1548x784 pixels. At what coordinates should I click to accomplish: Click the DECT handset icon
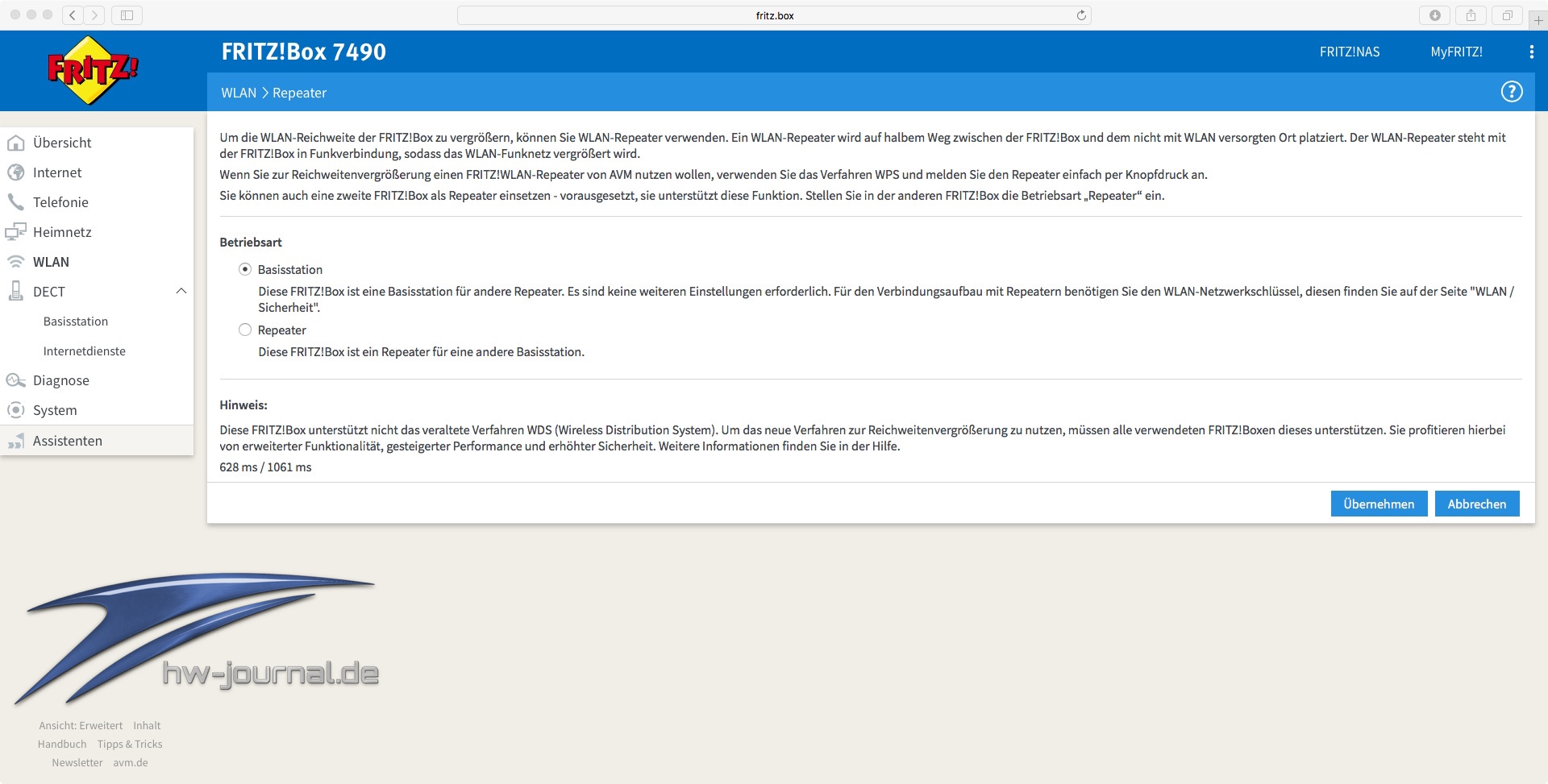click(x=15, y=292)
